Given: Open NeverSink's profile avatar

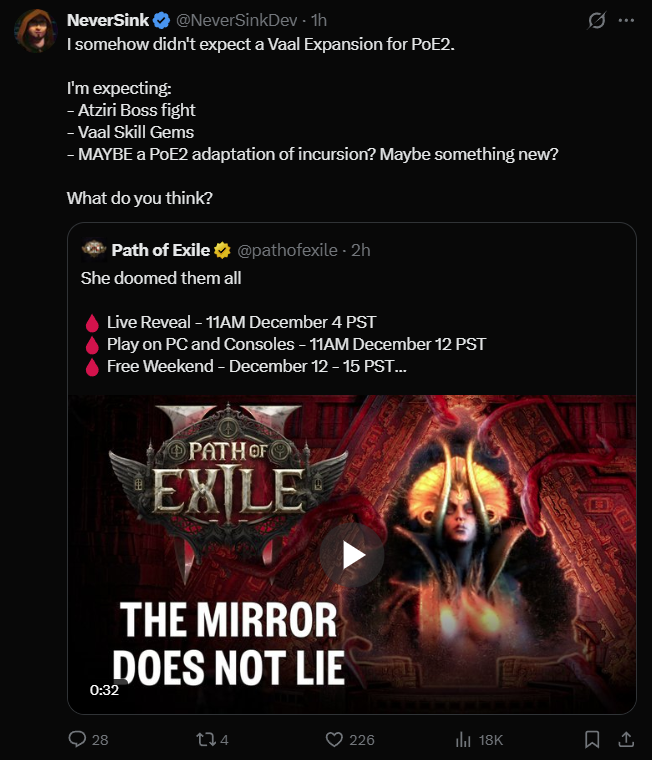Looking at the screenshot, I should [x=36, y=32].
